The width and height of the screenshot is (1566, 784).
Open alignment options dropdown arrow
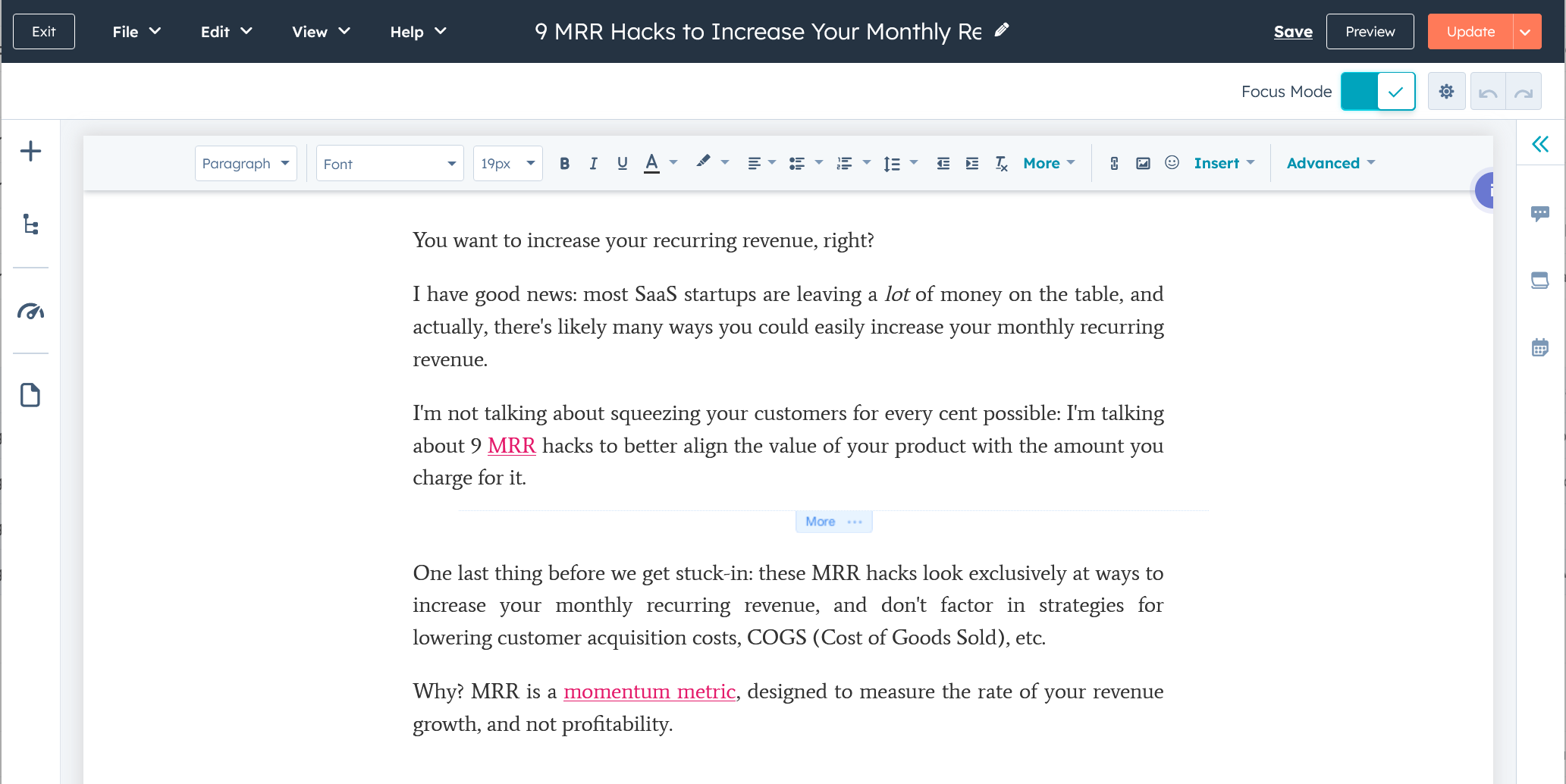tap(772, 162)
